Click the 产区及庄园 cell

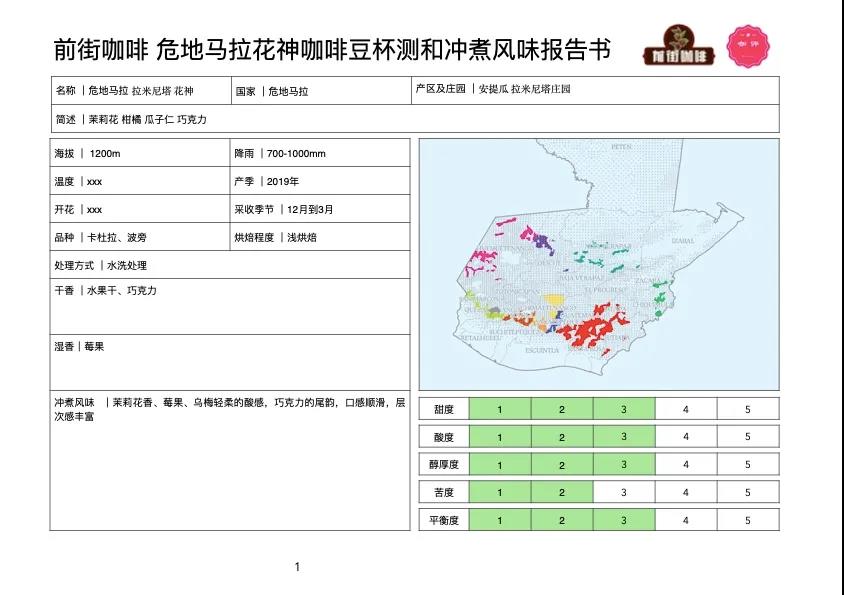tap(595, 90)
